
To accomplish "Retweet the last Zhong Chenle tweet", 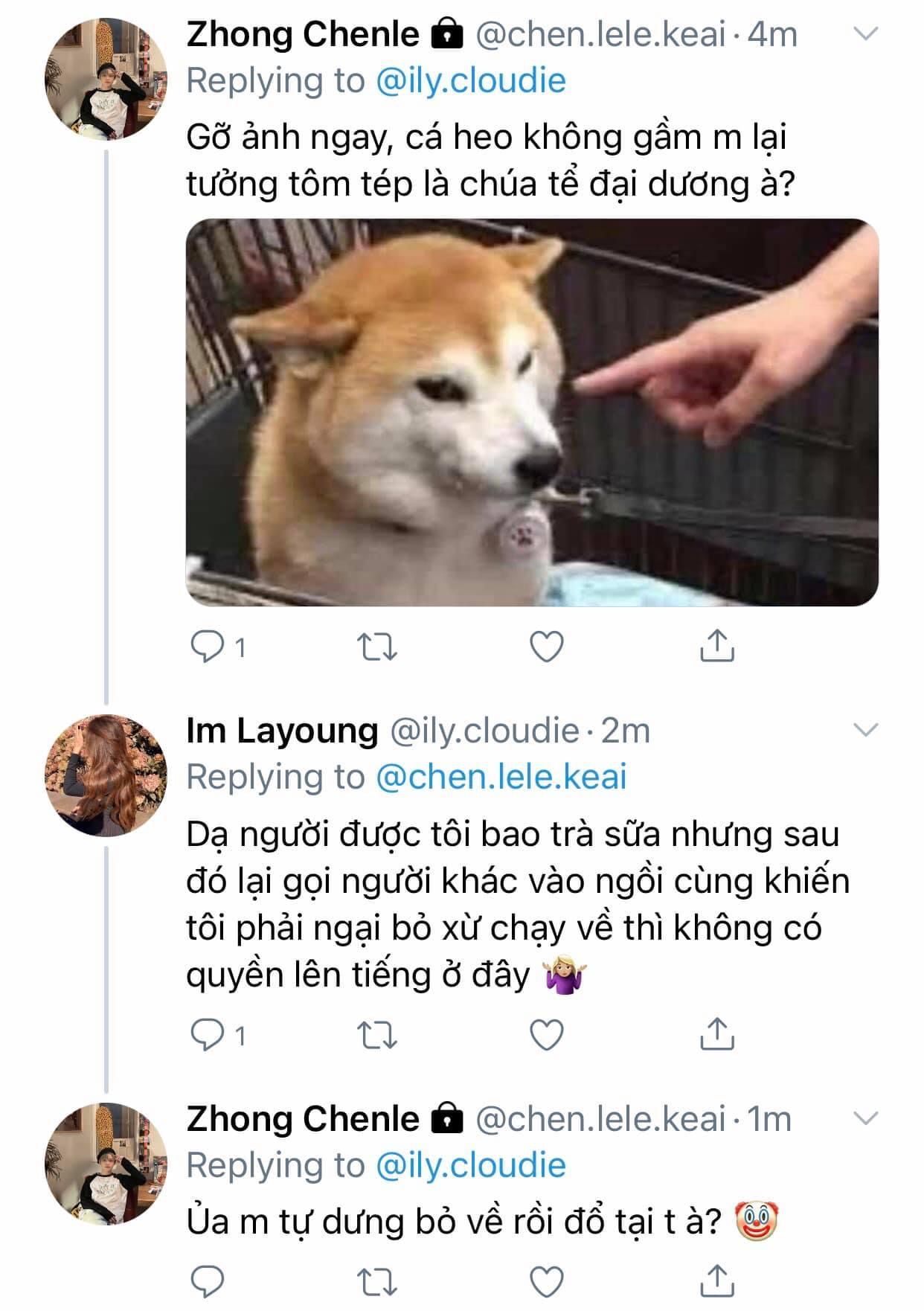I will pos(377,1281).
